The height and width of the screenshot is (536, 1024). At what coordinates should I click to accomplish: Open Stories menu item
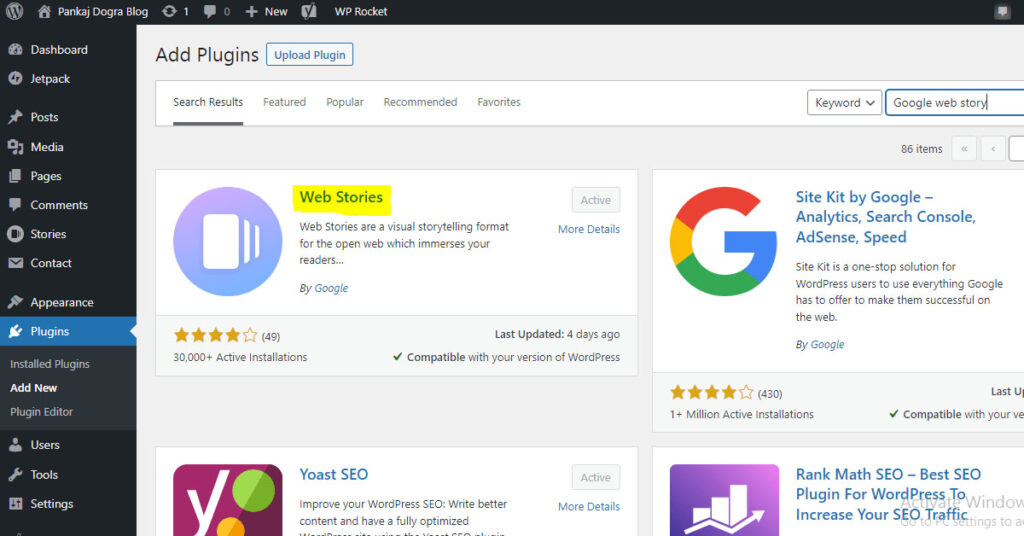click(x=68, y=234)
